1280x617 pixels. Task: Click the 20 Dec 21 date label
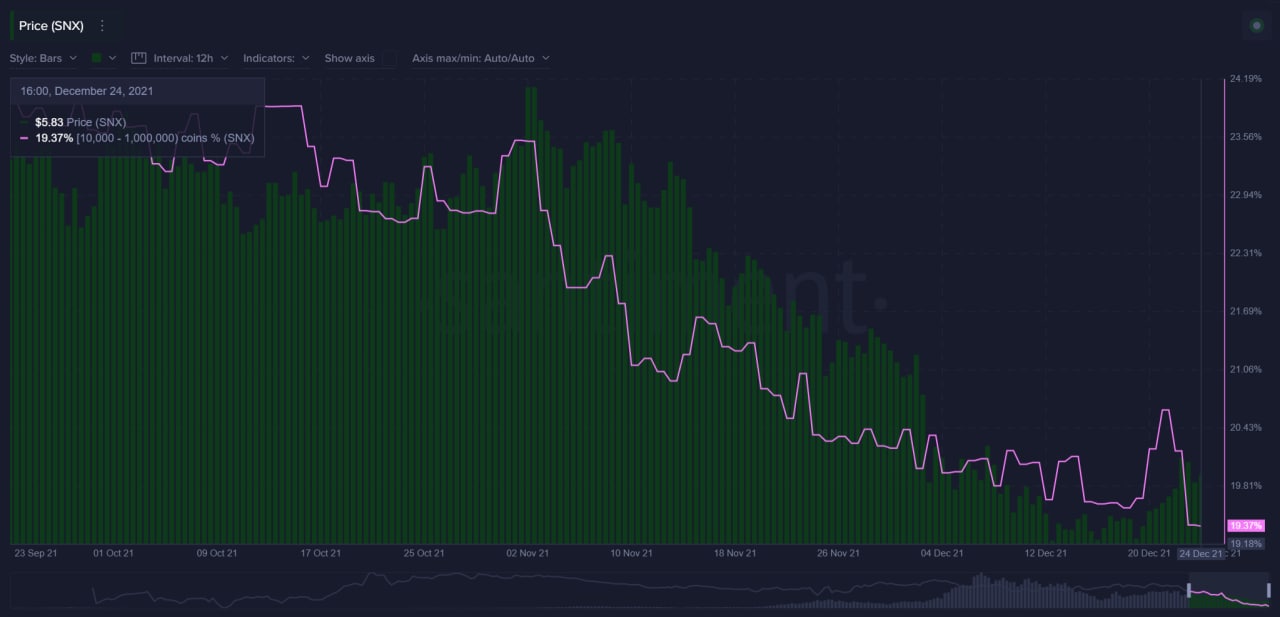click(x=1149, y=553)
